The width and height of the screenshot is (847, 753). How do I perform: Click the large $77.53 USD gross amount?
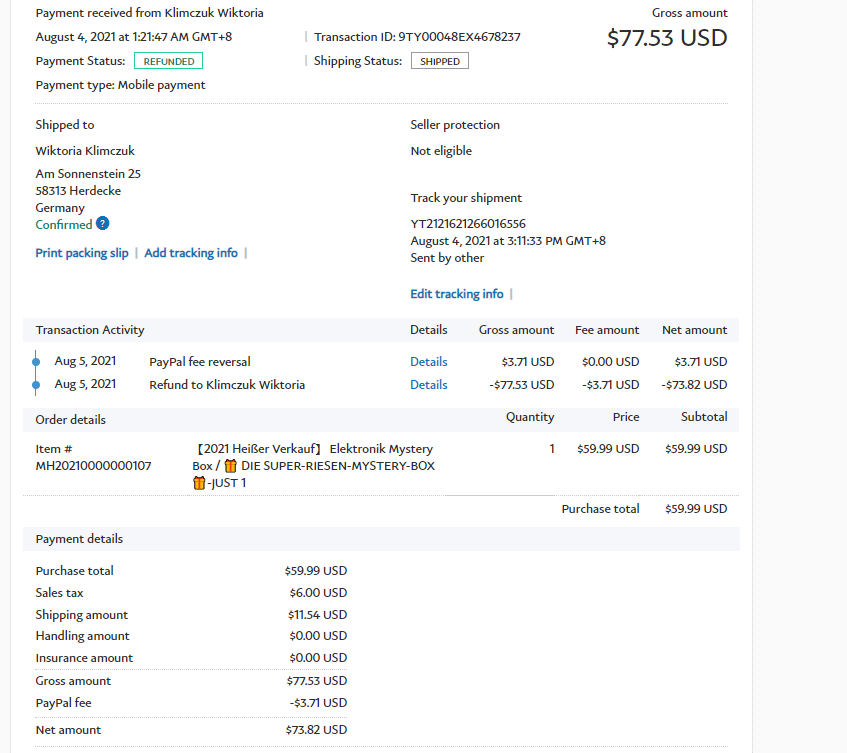click(x=667, y=38)
